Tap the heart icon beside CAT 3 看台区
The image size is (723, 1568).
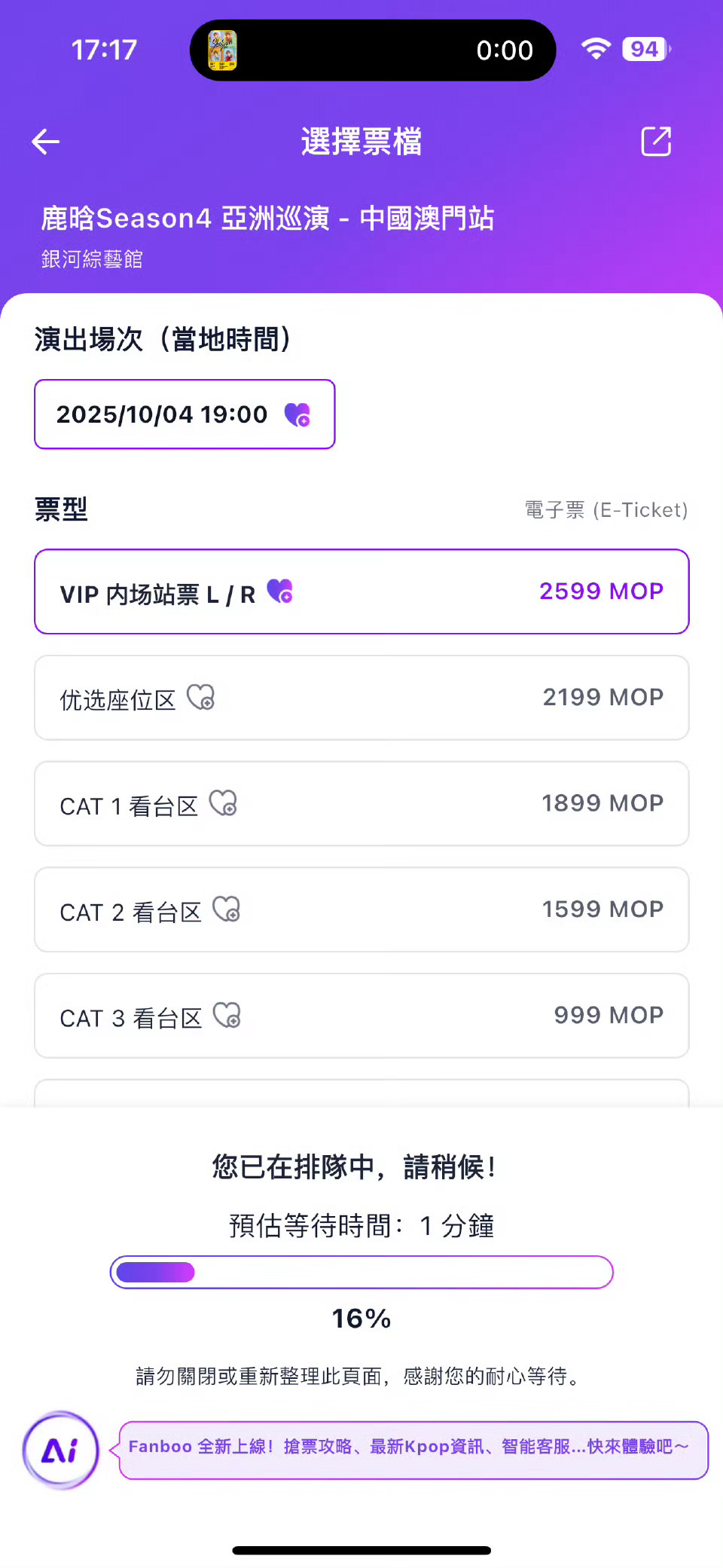[x=227, y=1016]
